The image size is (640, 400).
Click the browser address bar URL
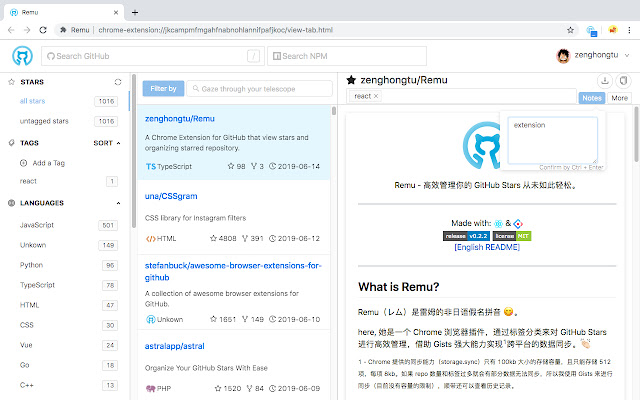pos(216,30)
